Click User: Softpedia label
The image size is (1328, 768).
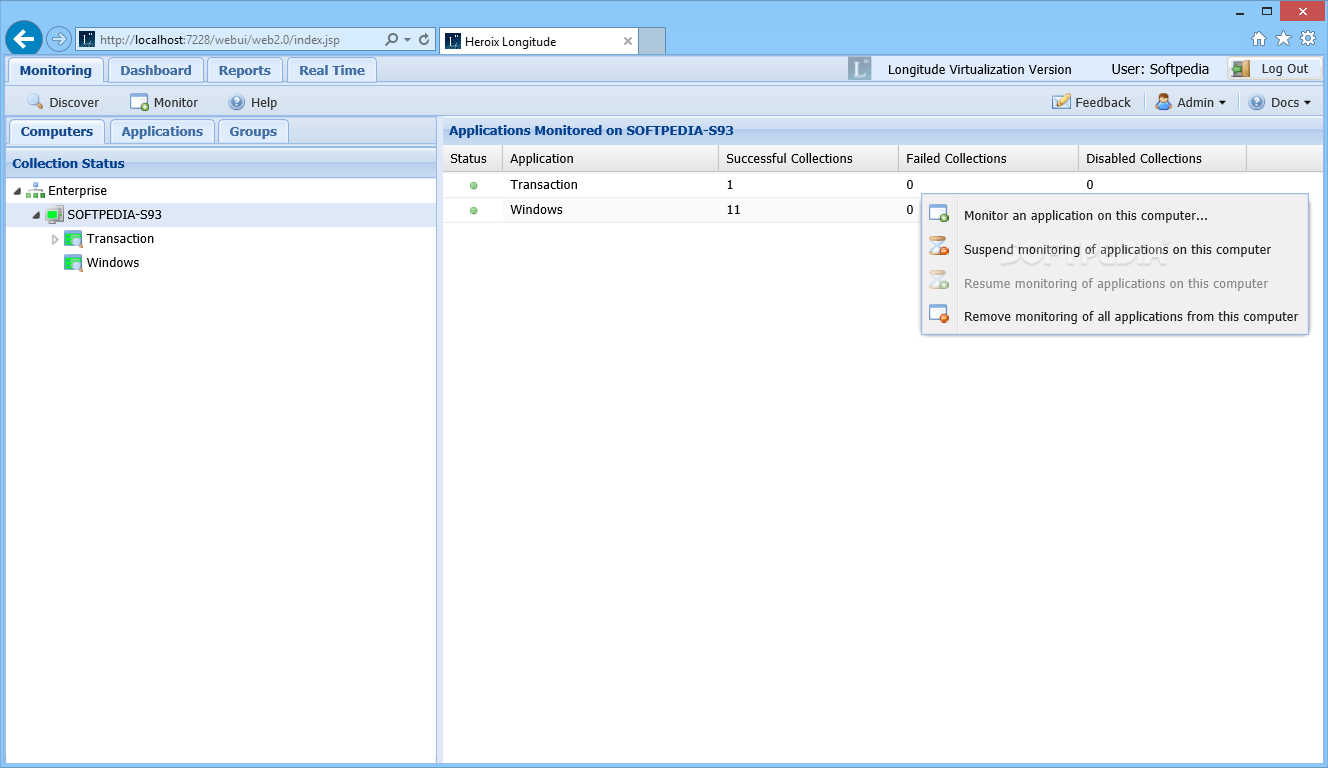(1160, 69)
